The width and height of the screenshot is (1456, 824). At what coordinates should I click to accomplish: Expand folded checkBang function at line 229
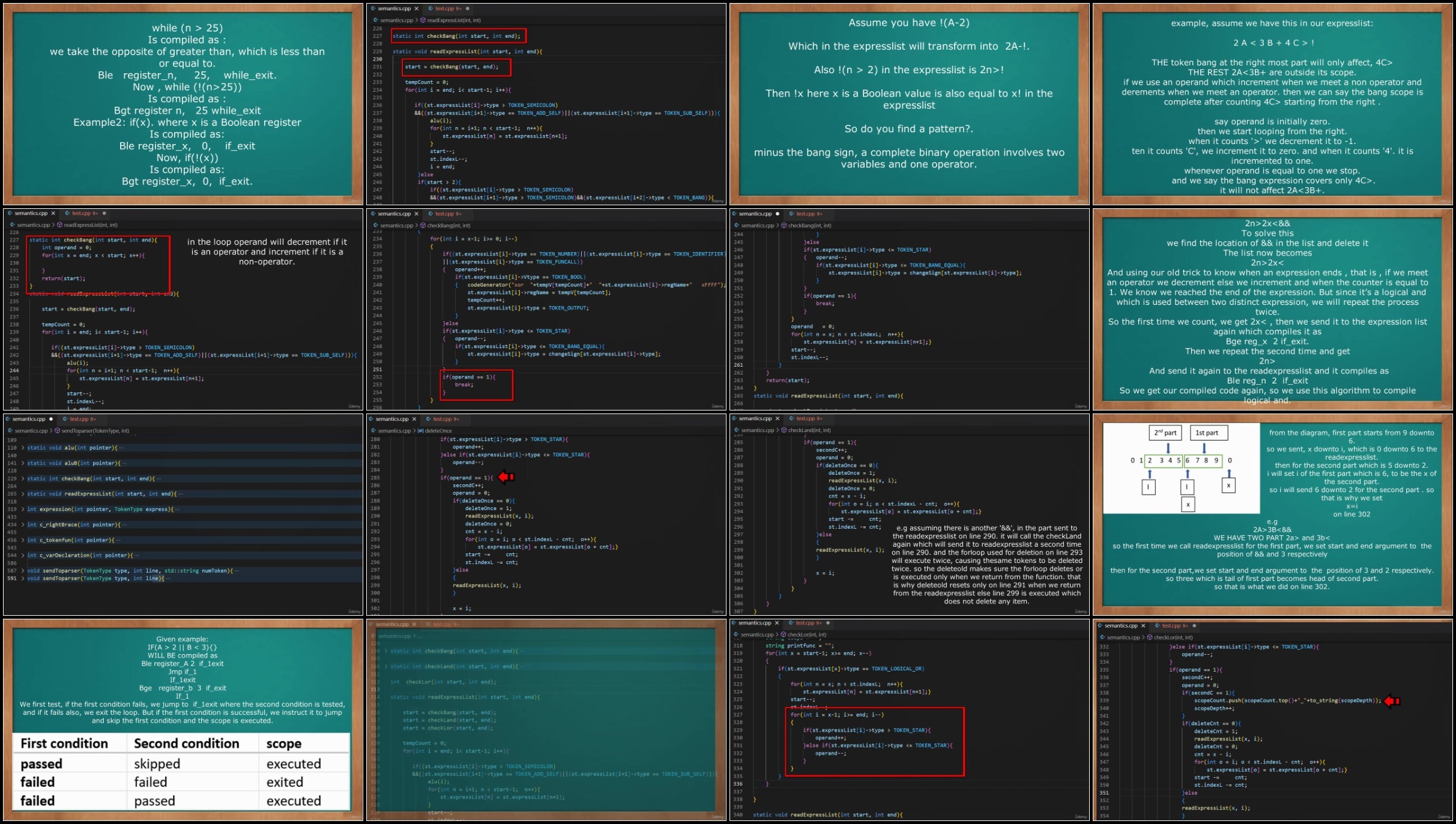[x=23, y=478]
